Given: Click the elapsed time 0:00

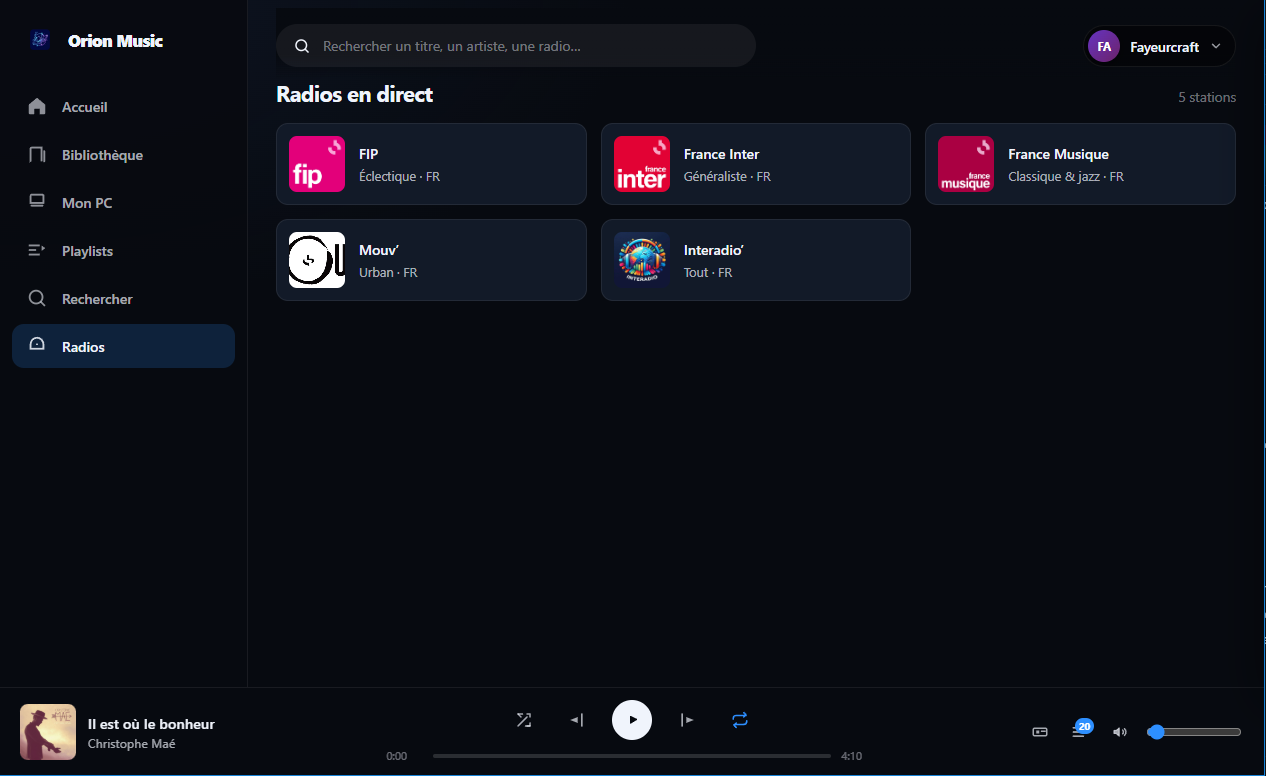Looking at the screenshot, I should pyautogui.click(x=396, y=756).
